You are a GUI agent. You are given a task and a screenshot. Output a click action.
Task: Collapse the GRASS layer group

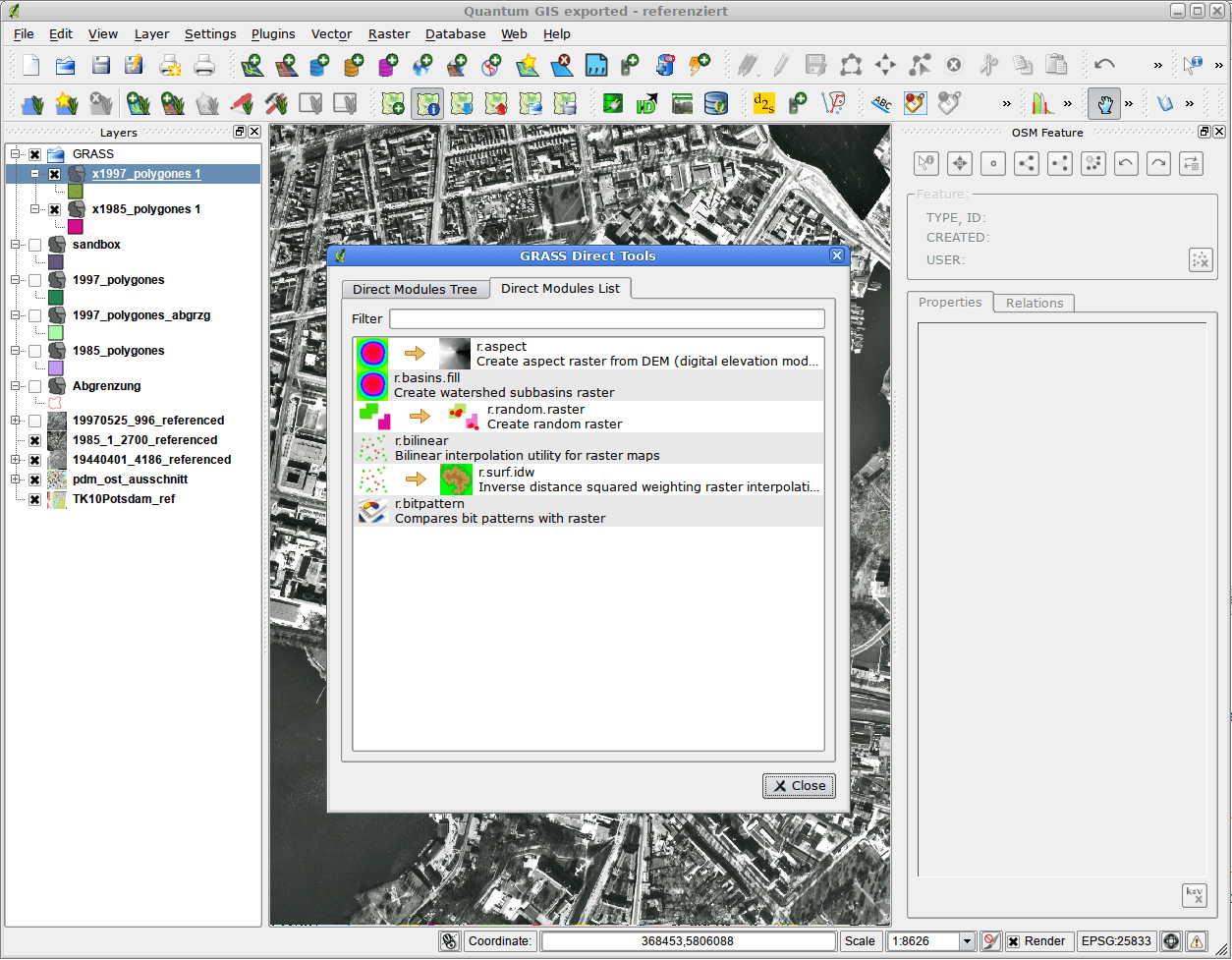pyautogui.click(x=15, y=153)
